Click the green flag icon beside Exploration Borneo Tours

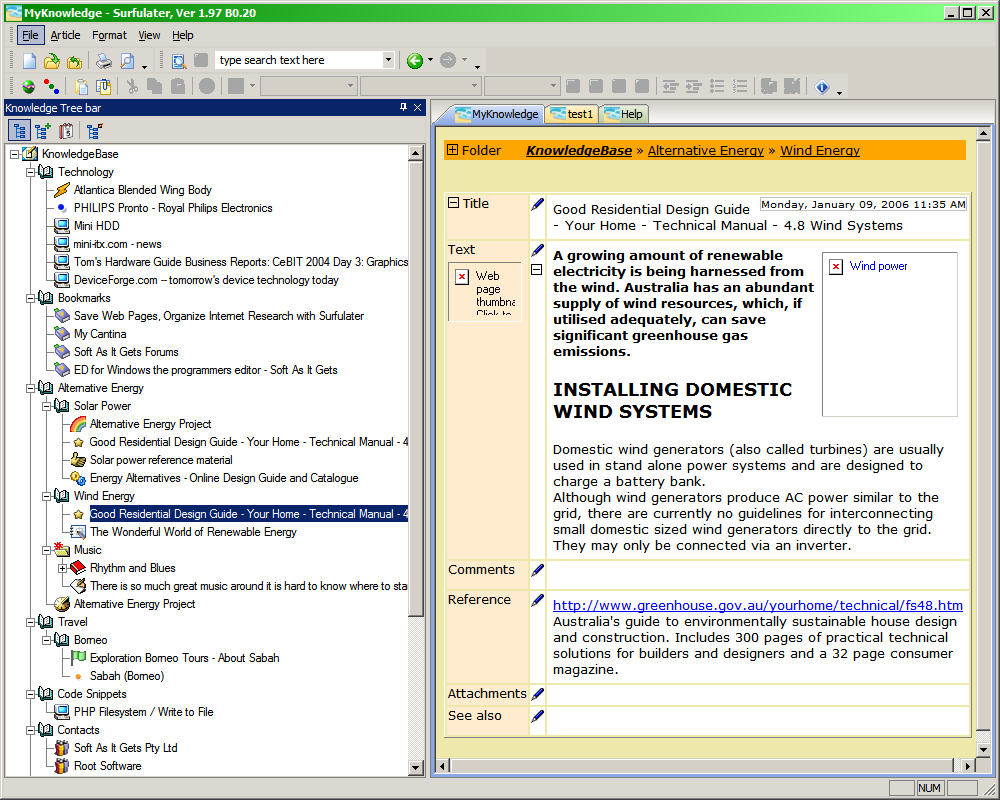pos(78,657)
